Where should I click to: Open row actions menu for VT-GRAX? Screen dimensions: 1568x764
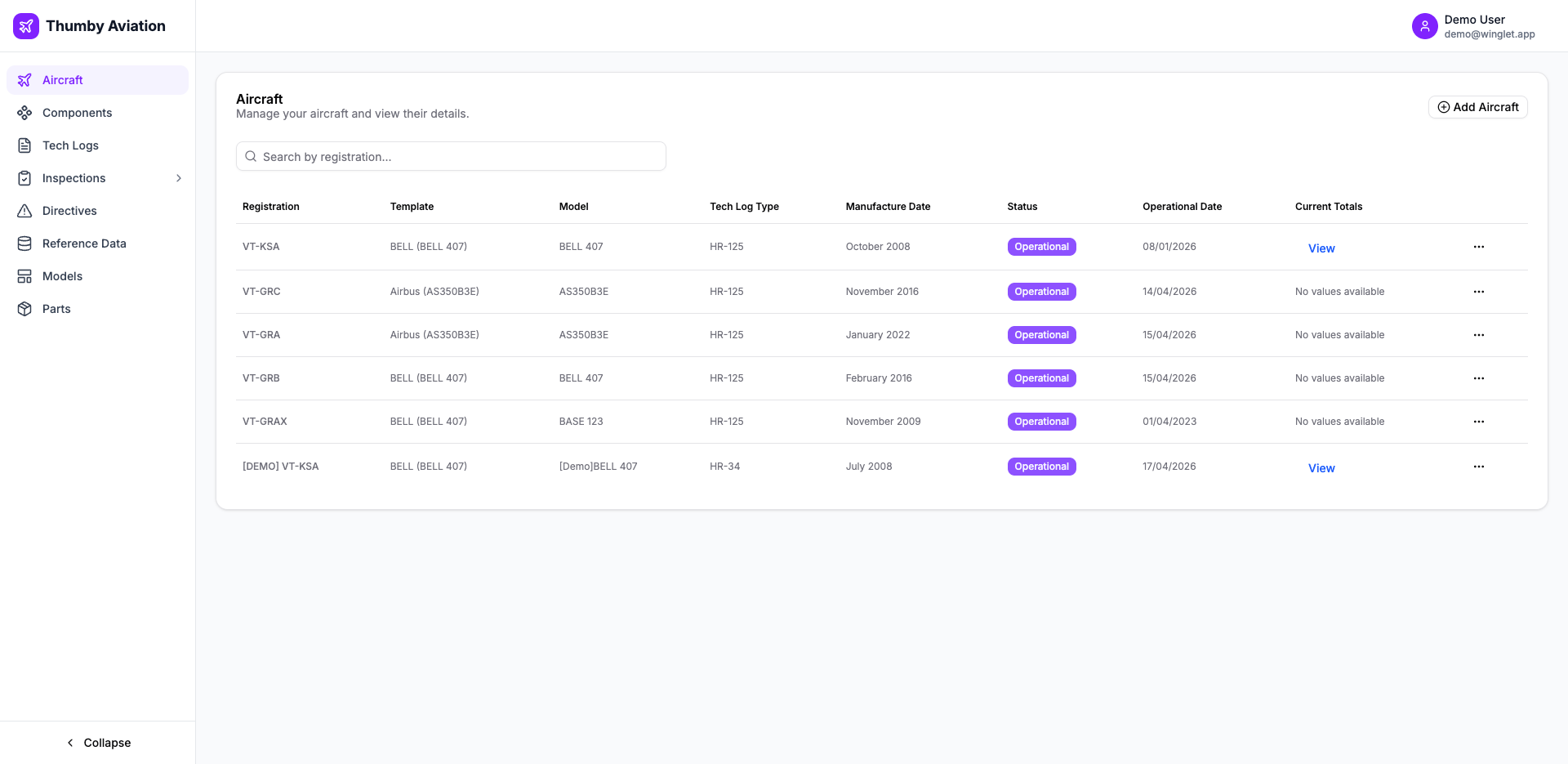point(1478,422)
